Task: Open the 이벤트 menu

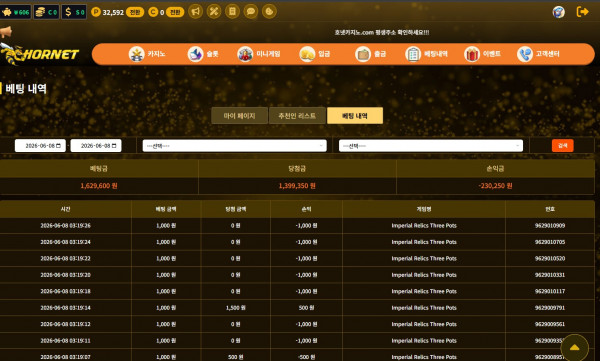Action: click(x=492, y=54)
